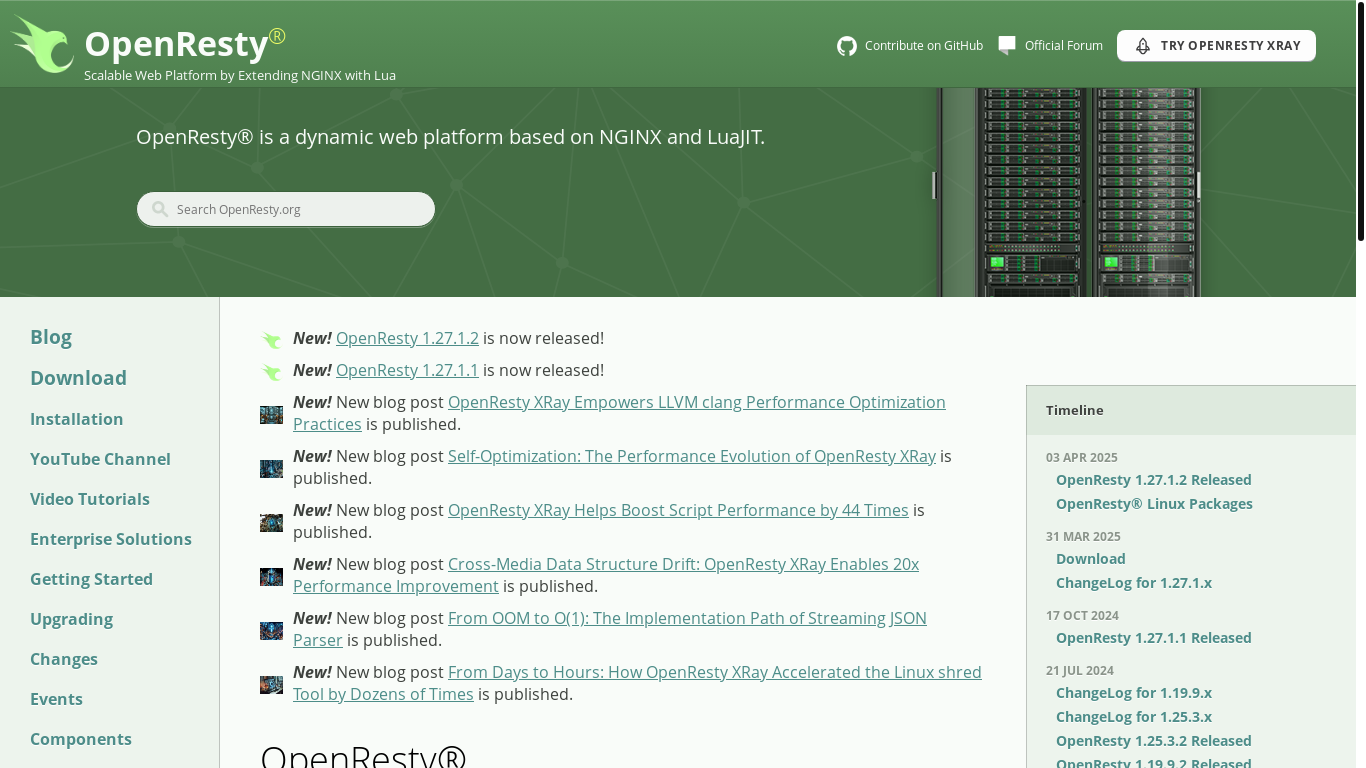Open Getting Started in the sidebar
Image resolution: width=1366 pixels, height=768 pixels.
point(91,579)
